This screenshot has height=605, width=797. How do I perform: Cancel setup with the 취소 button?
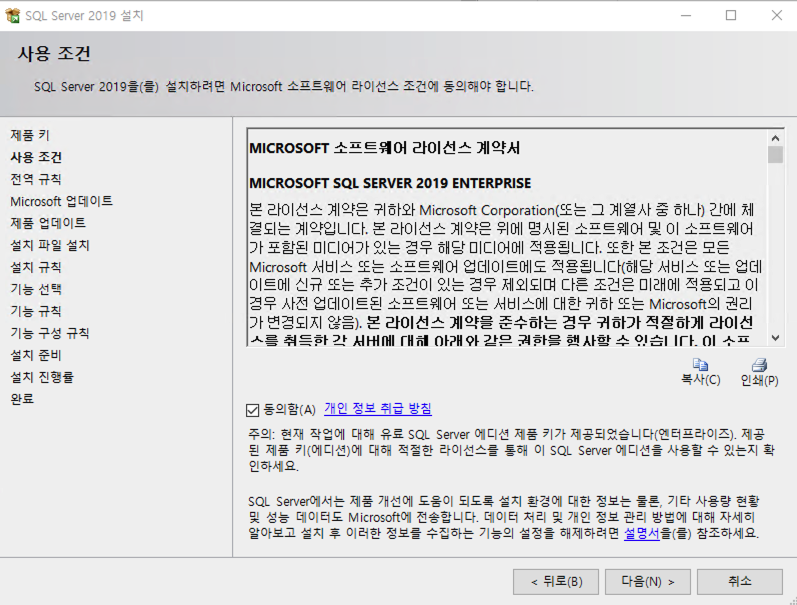pyautogui.click(x=740, y=582)
